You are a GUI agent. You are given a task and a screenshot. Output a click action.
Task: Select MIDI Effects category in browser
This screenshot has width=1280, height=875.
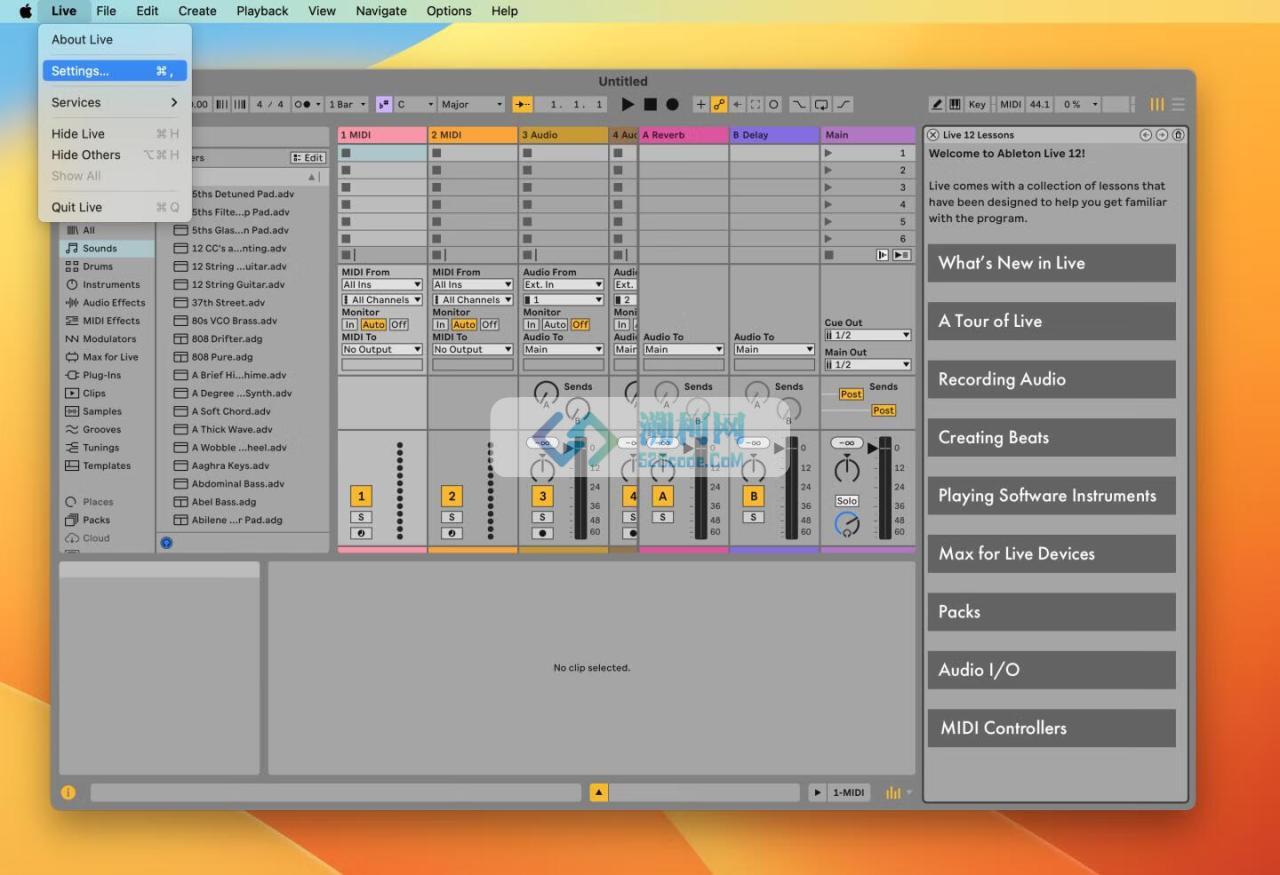pyautogui.click(x=111, y=321)
